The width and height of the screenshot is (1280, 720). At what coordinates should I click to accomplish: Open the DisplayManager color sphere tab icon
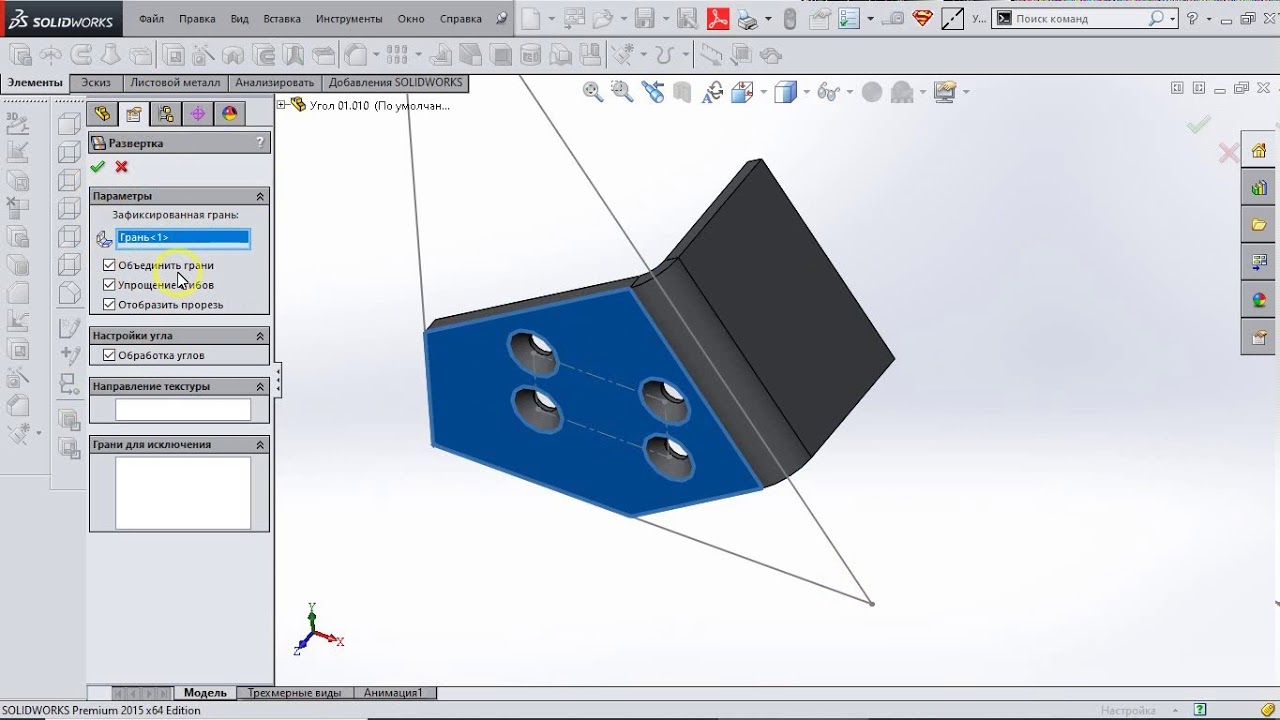point(230,114)
